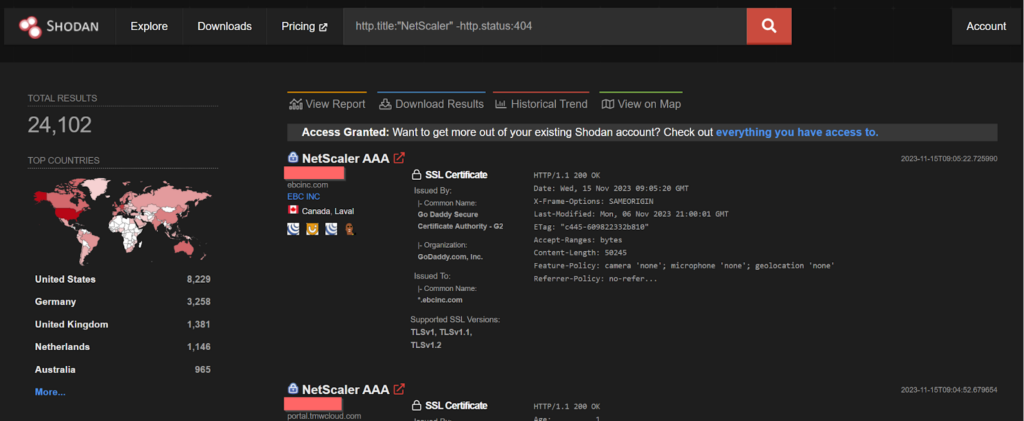Screen dimensions: 1024x421
Task: Switch to View on Map
Action: click(641, 104)
